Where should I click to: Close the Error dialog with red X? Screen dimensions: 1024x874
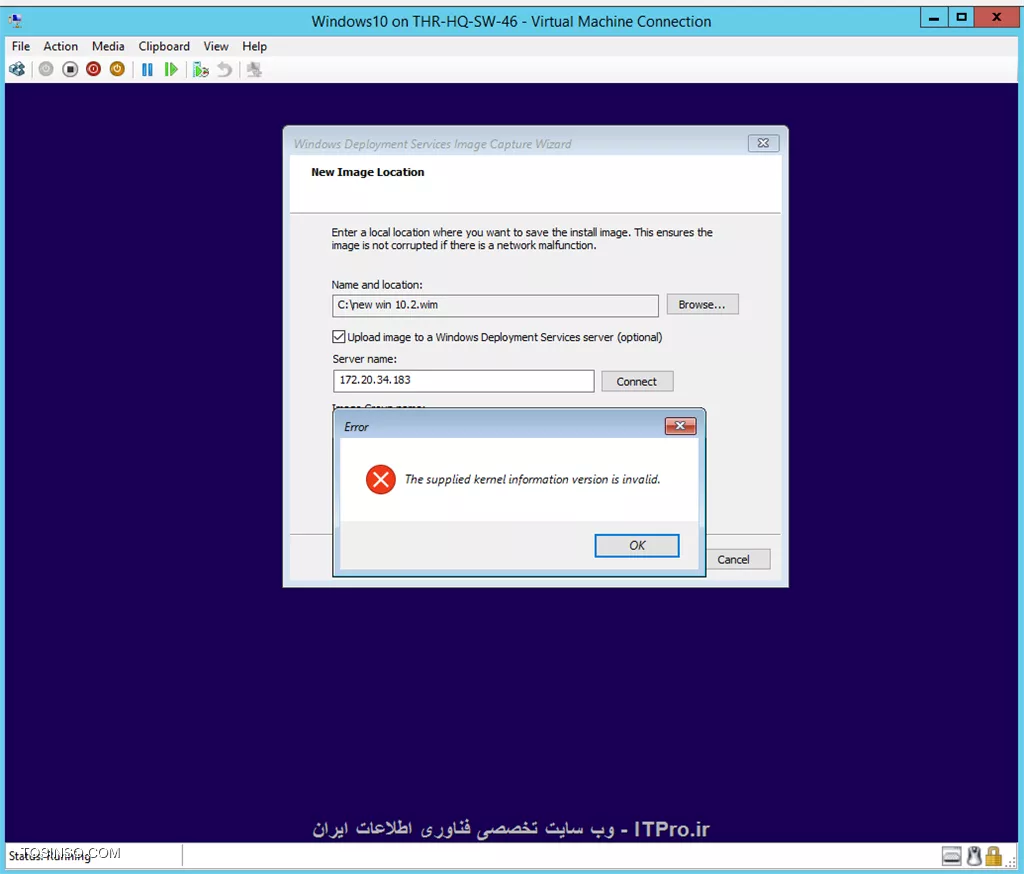680,426
